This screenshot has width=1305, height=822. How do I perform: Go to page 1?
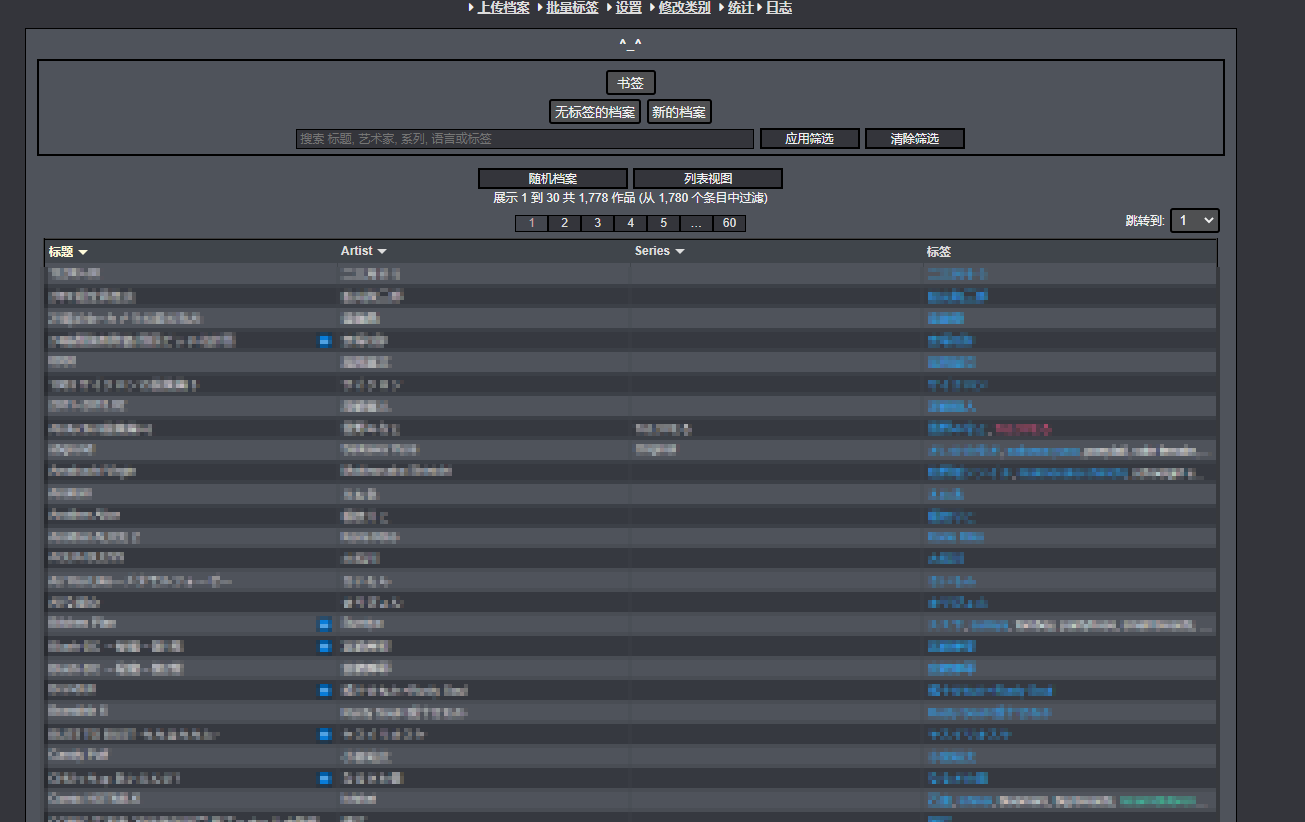[532, 223]
